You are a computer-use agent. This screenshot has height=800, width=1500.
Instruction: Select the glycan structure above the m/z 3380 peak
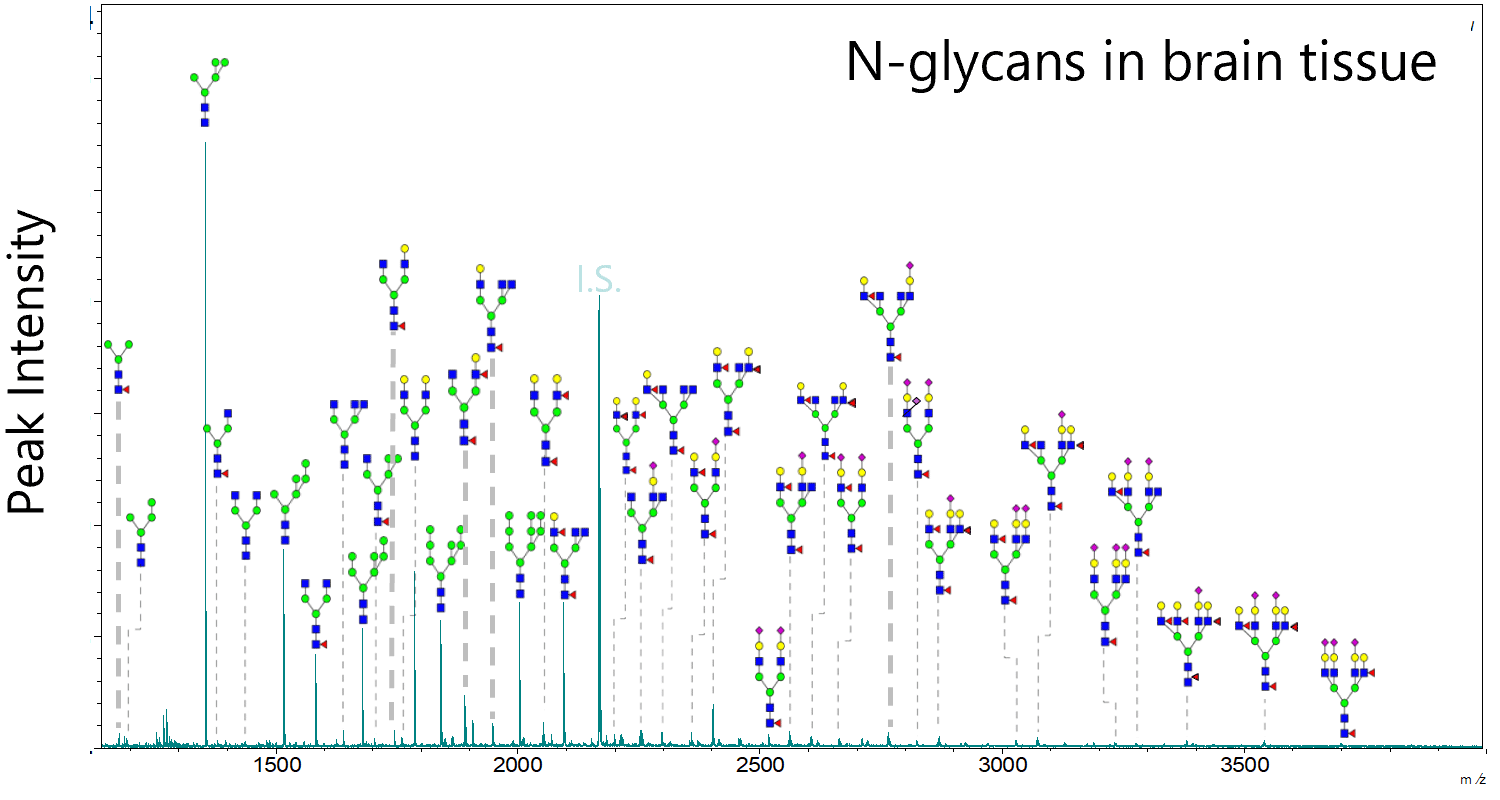[1188, 637]
